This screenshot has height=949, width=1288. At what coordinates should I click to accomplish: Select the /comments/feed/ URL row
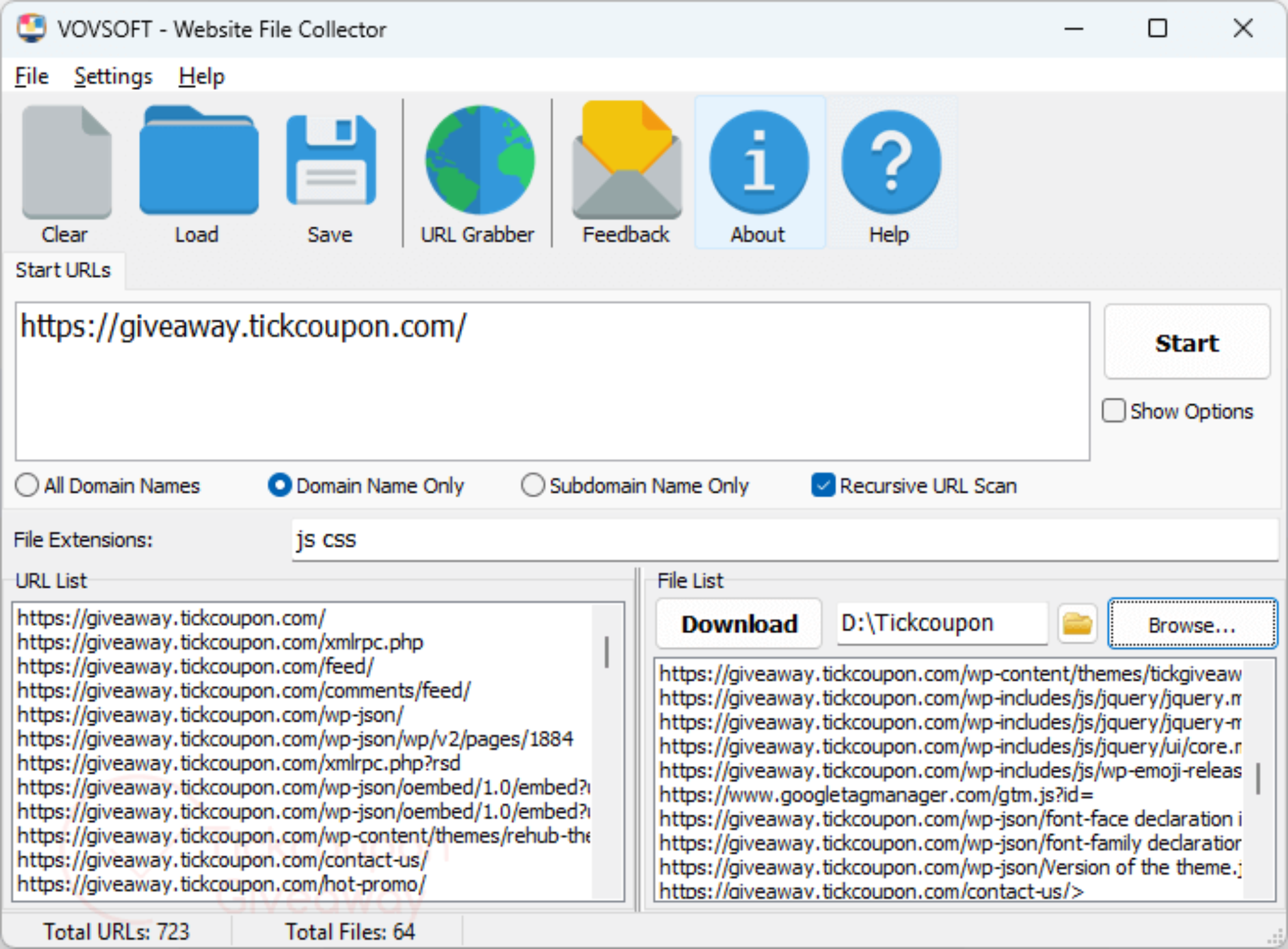point(244,691)
